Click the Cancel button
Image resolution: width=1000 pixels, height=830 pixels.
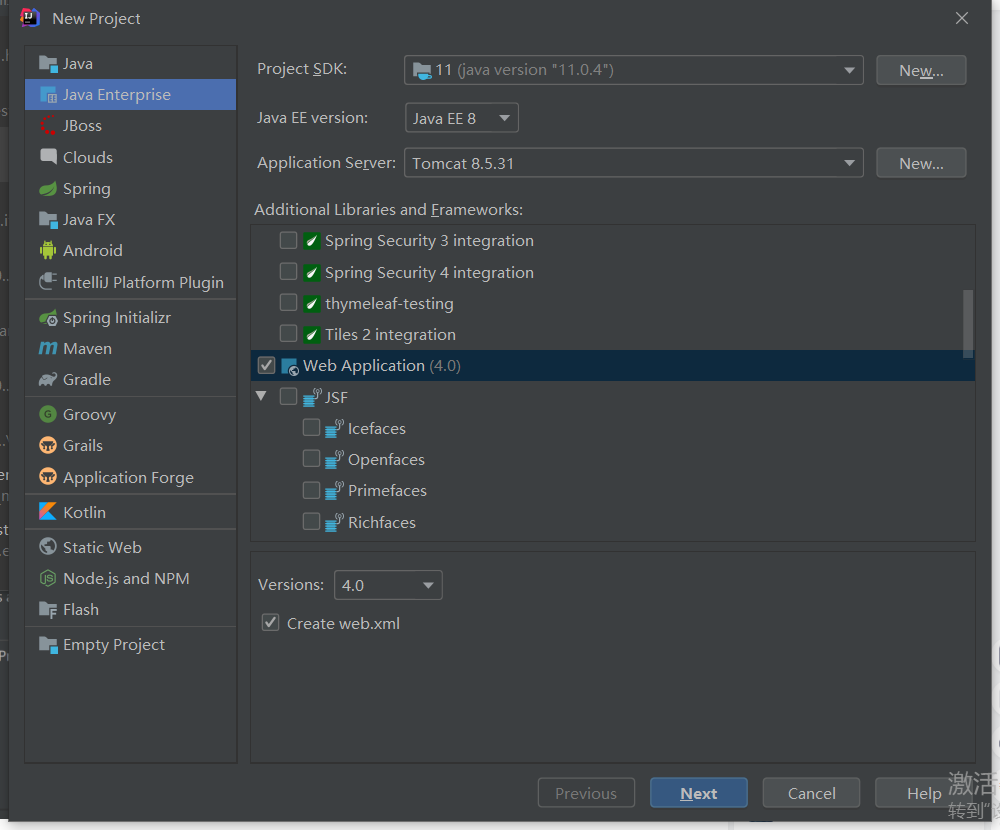[x=811, y=793]
